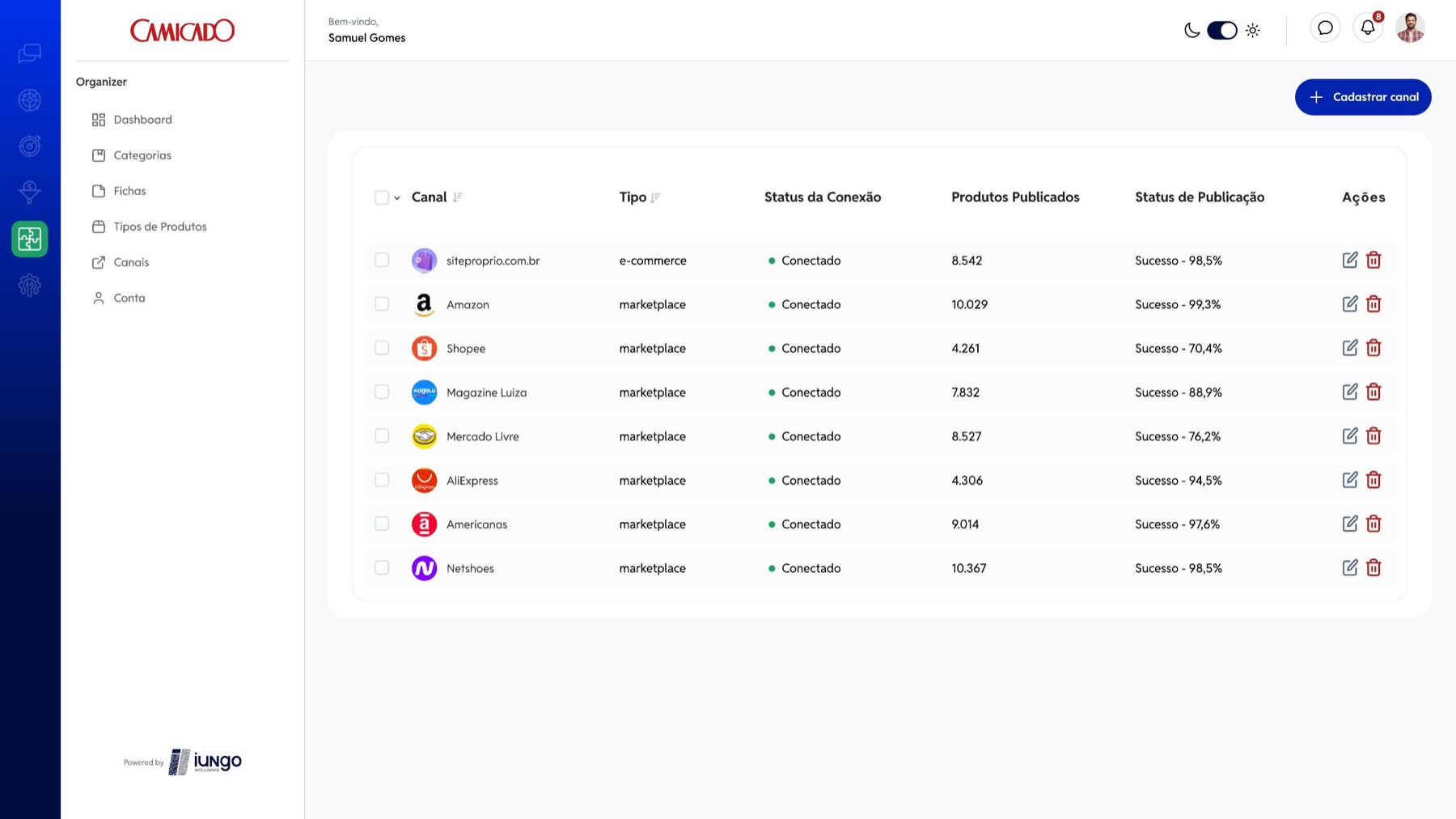Edit the Magazine Luiza channel
This screenshot has width=1456, height=819.
(x=1350, y=392)
